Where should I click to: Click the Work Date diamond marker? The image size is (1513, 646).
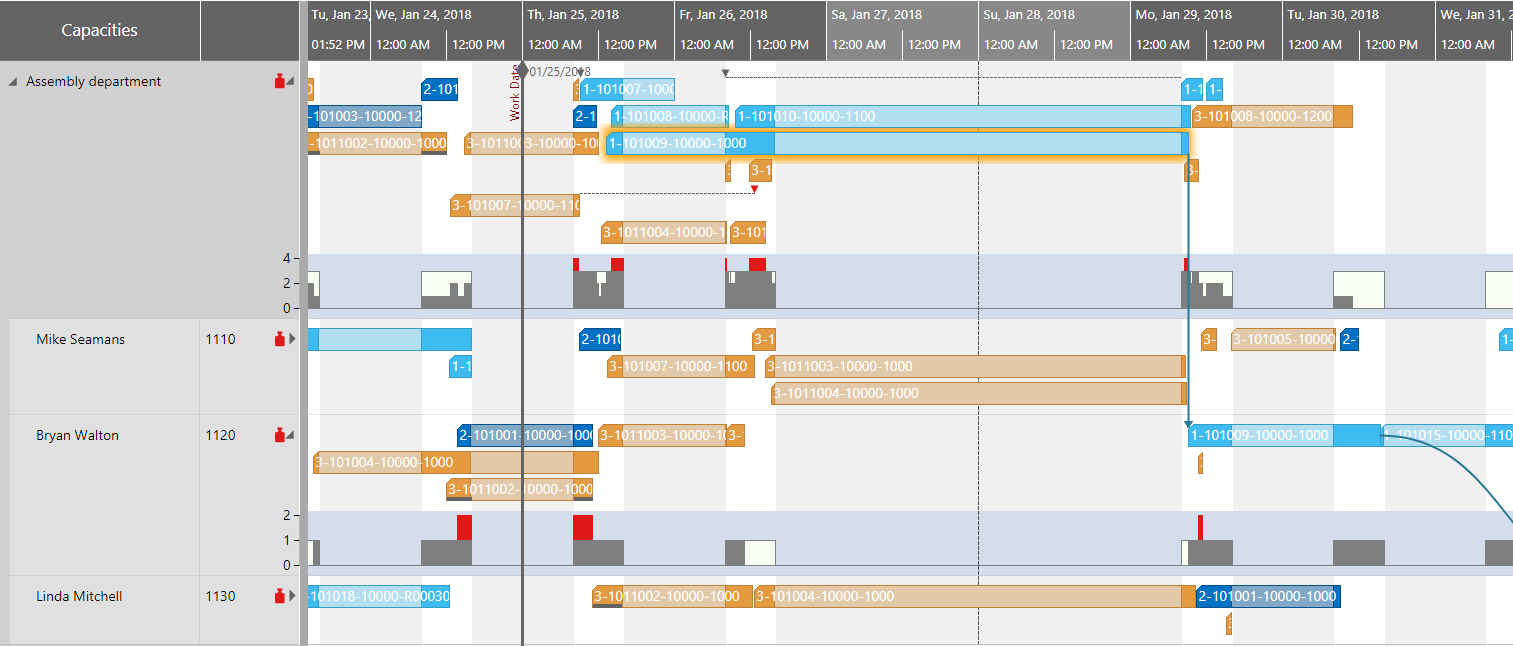point(522,69)
